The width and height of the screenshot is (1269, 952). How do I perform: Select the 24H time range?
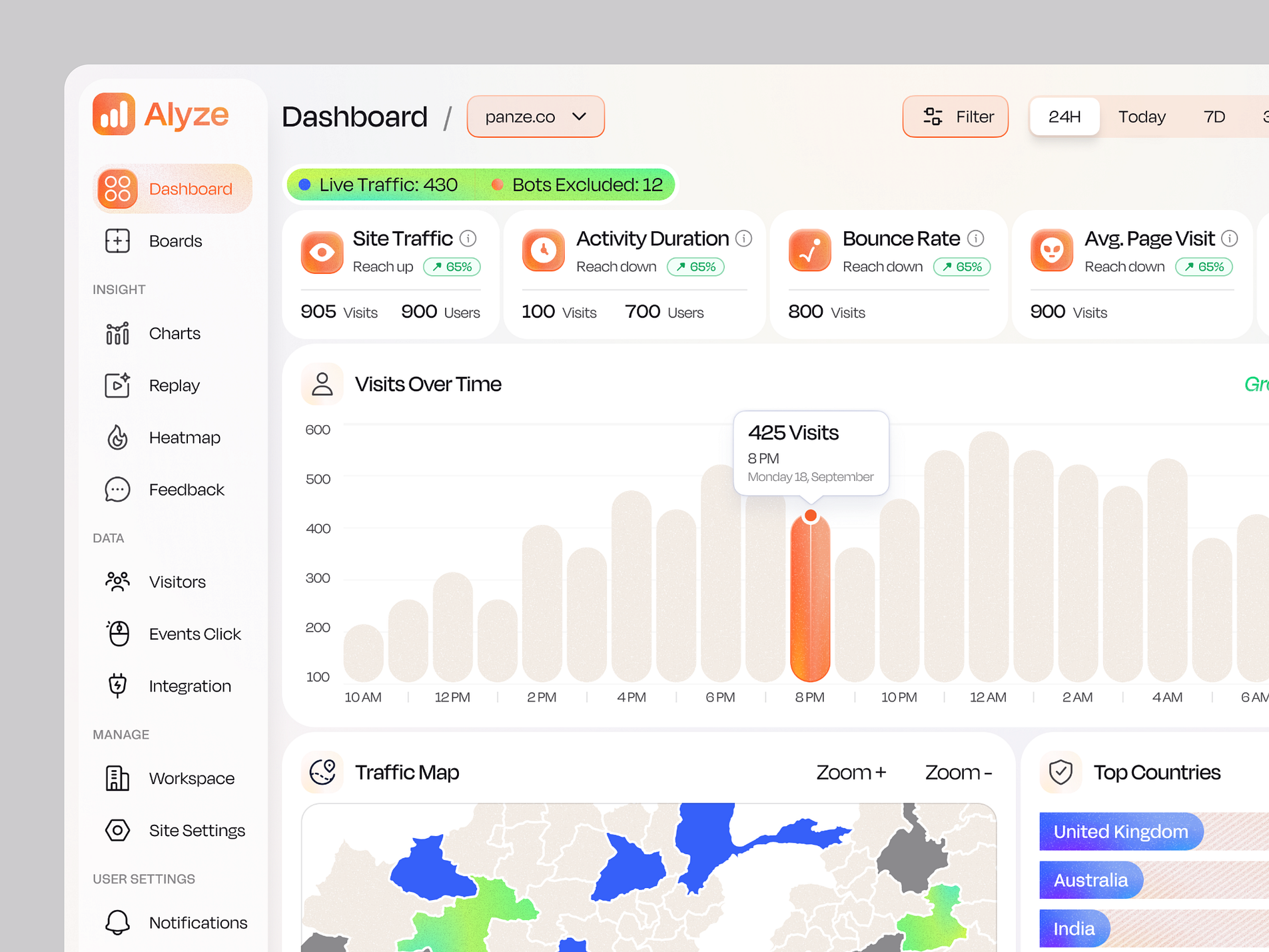click(1064, 117)
